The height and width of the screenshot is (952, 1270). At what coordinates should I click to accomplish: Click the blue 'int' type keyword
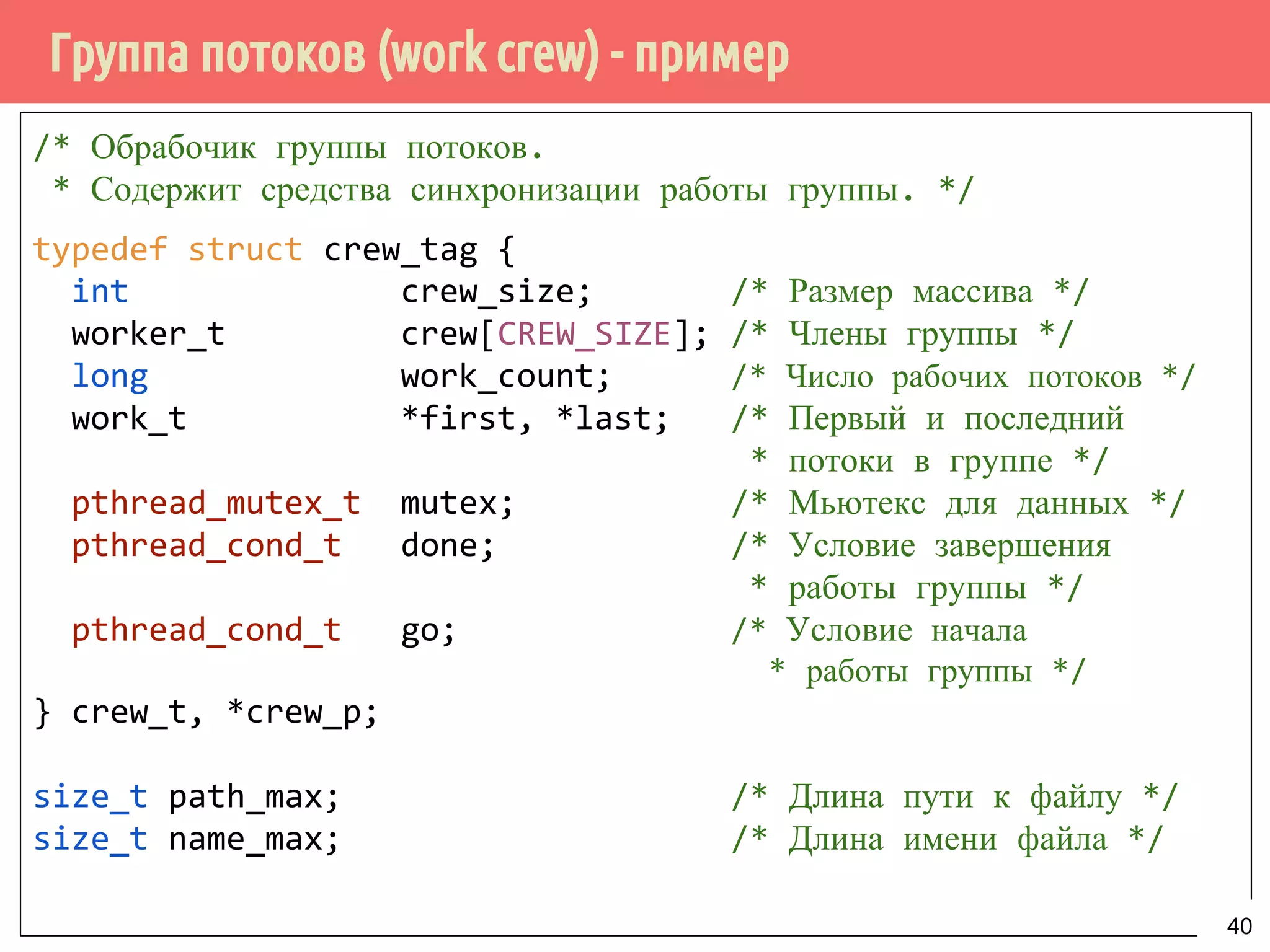click(100, 291)
